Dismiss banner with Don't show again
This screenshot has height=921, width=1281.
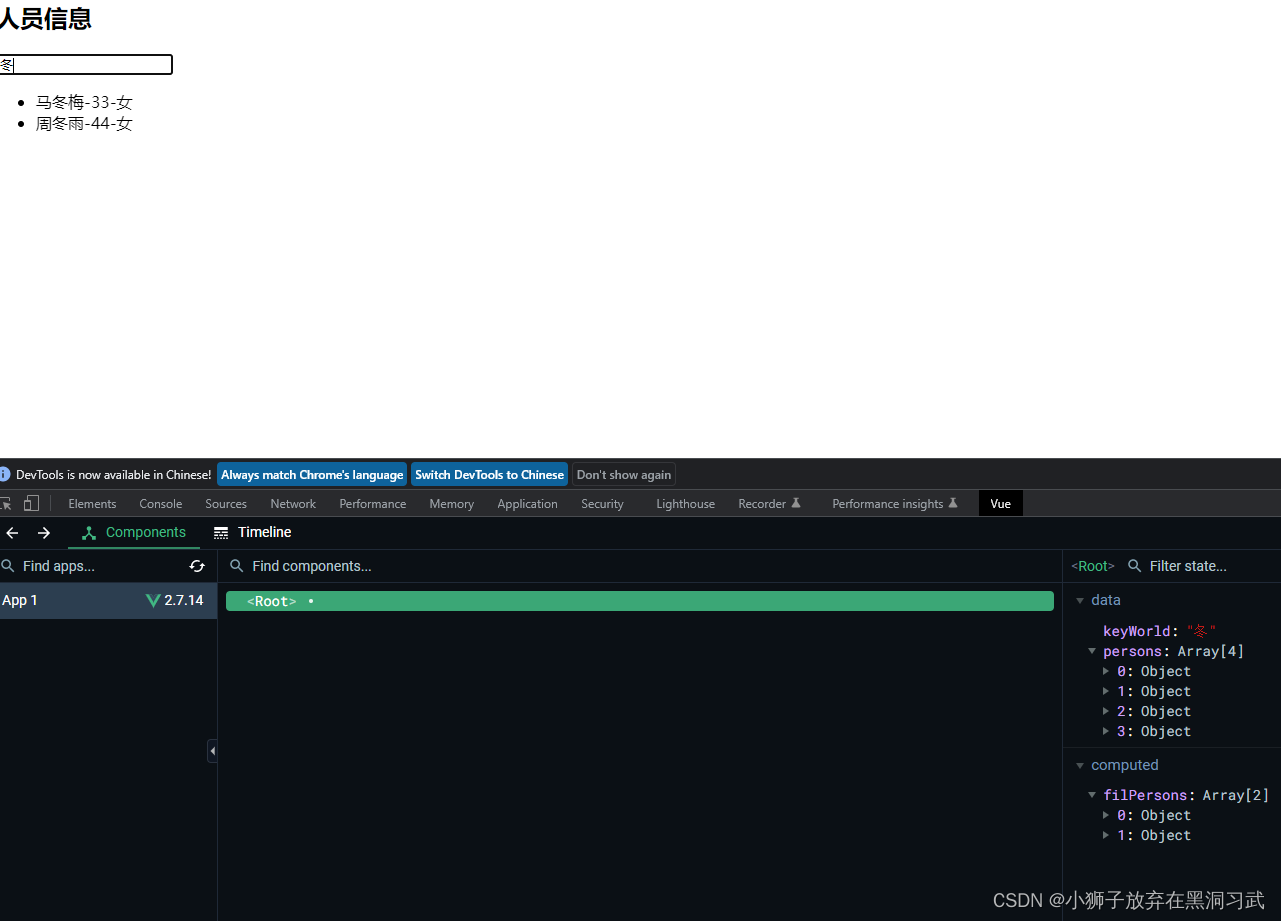point(623,474)
